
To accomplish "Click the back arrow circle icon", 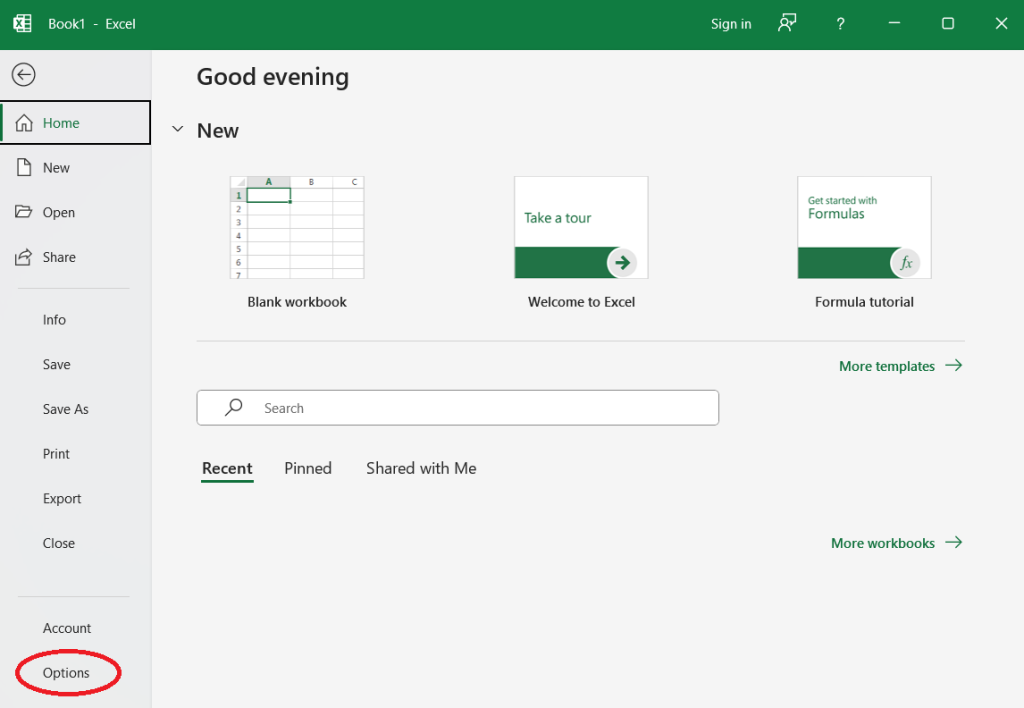I will (23, 75).
